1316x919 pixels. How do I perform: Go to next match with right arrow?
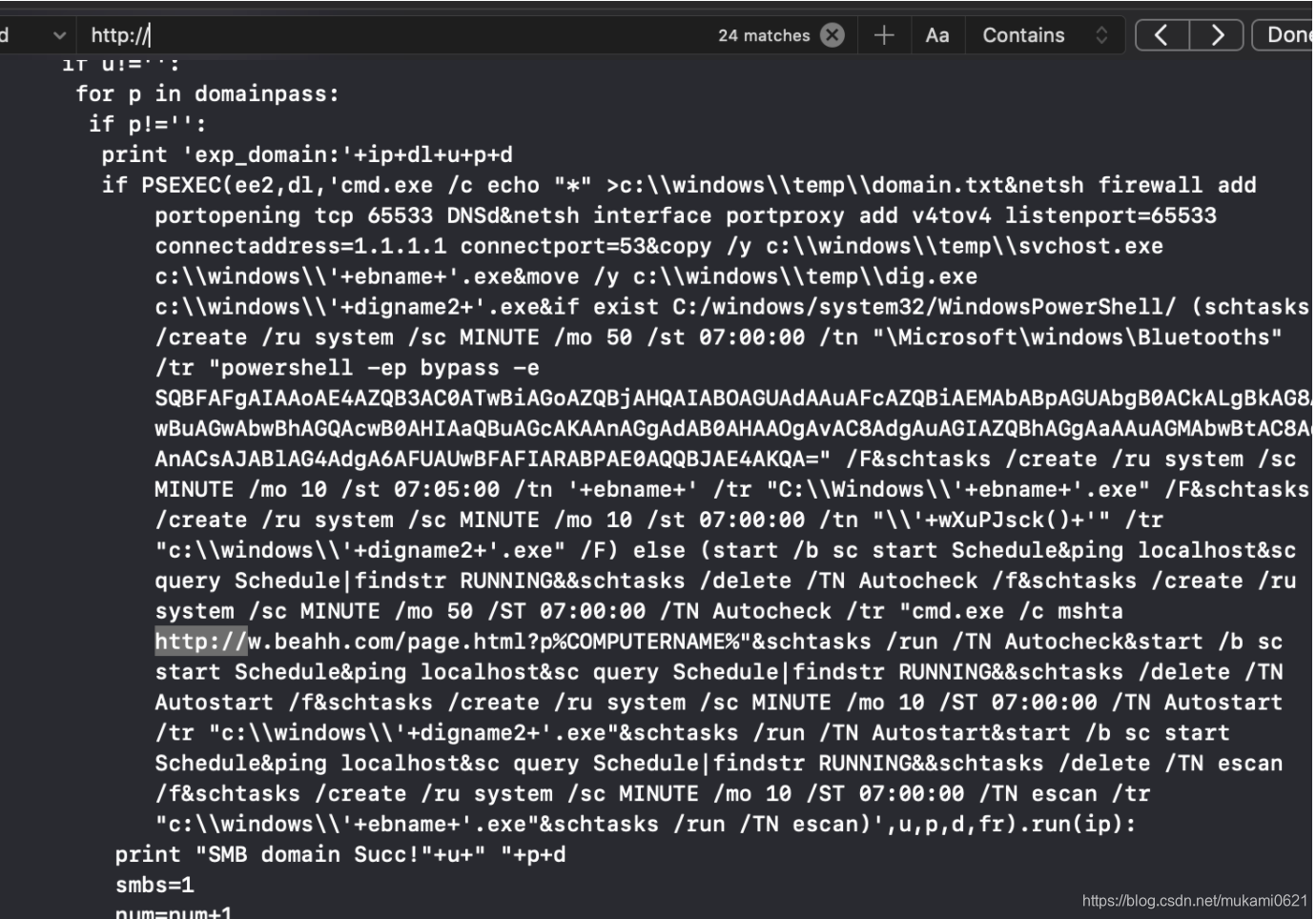coord(1217,35)
